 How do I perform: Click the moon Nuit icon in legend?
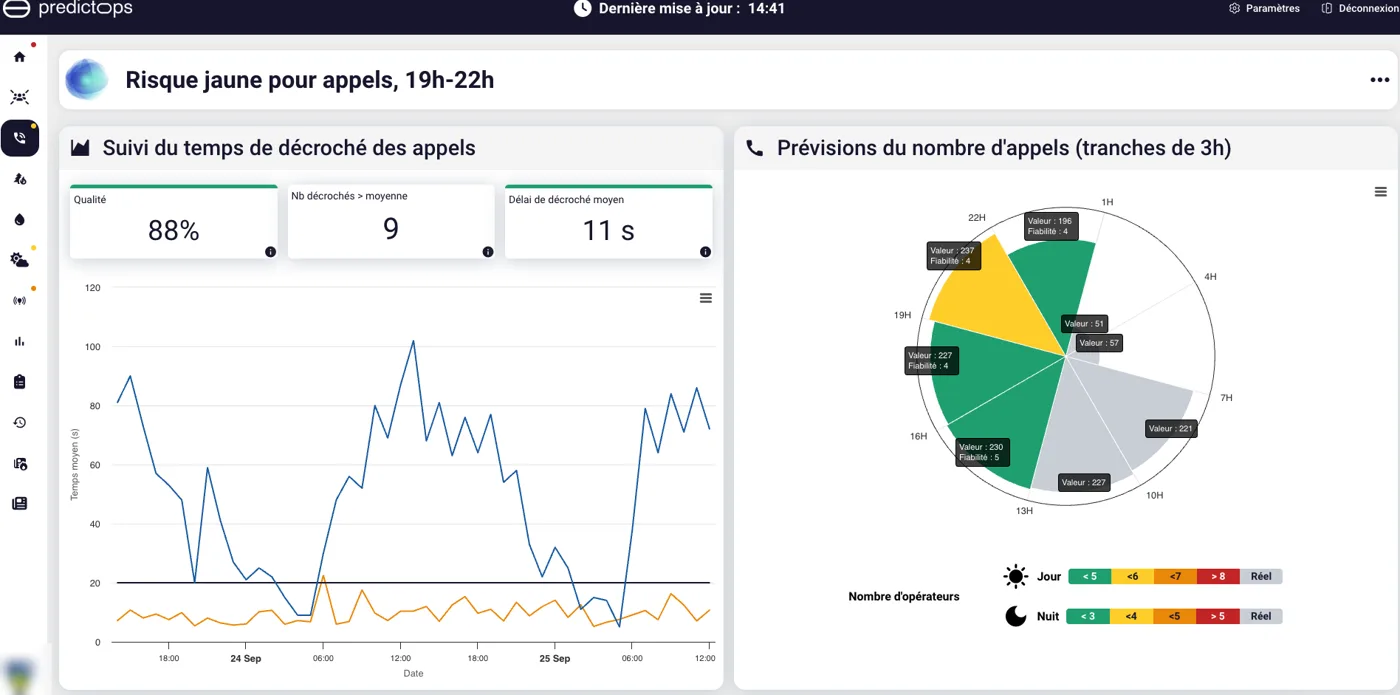click(x=1016, y=617)
